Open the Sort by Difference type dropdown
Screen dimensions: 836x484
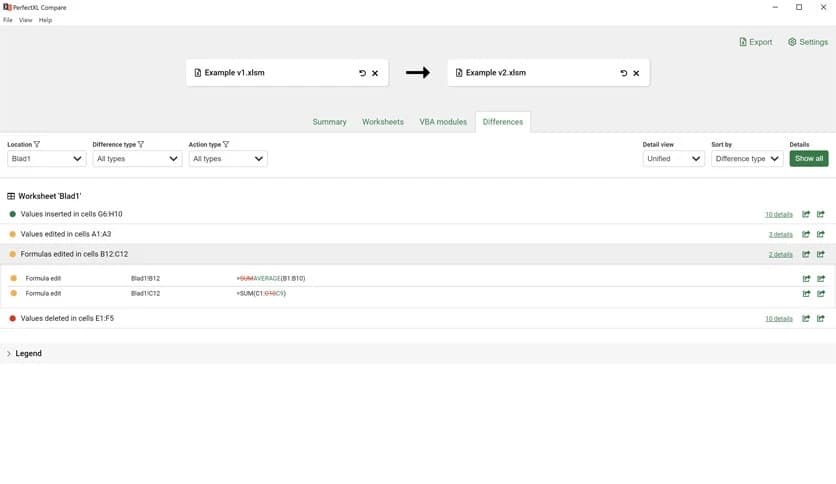tap(747, 159)
